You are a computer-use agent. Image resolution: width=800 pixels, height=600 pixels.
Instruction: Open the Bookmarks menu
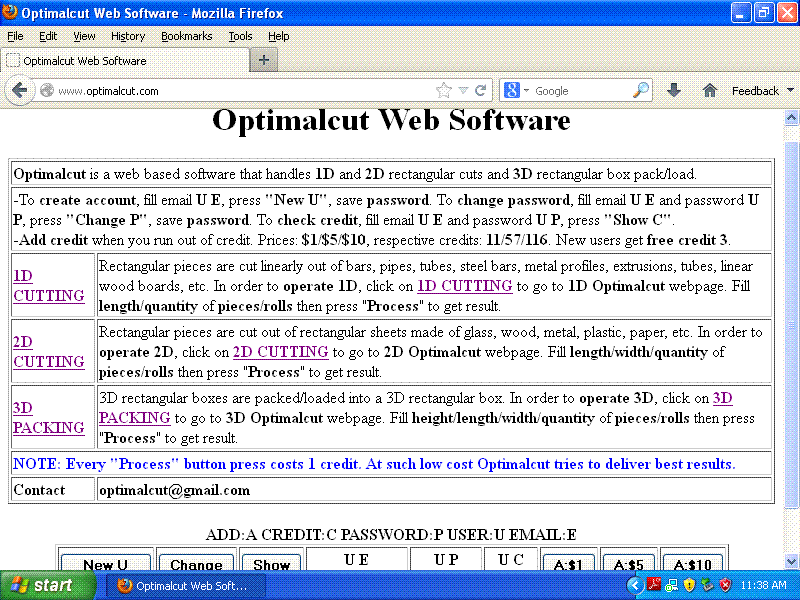point(187,36)
